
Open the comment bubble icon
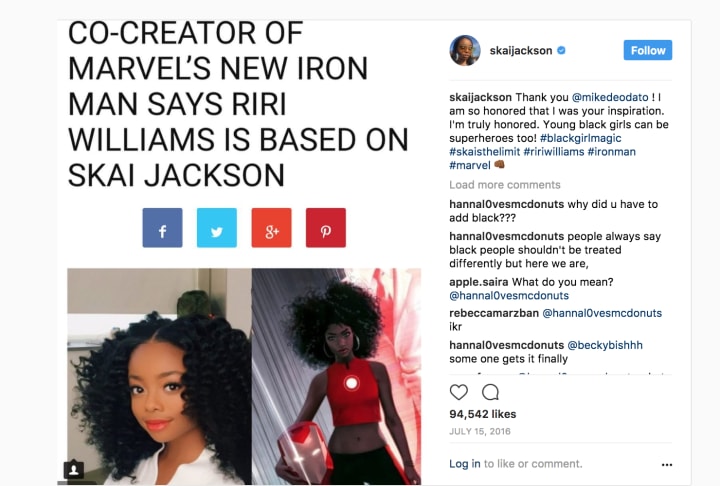coord(490,392)
